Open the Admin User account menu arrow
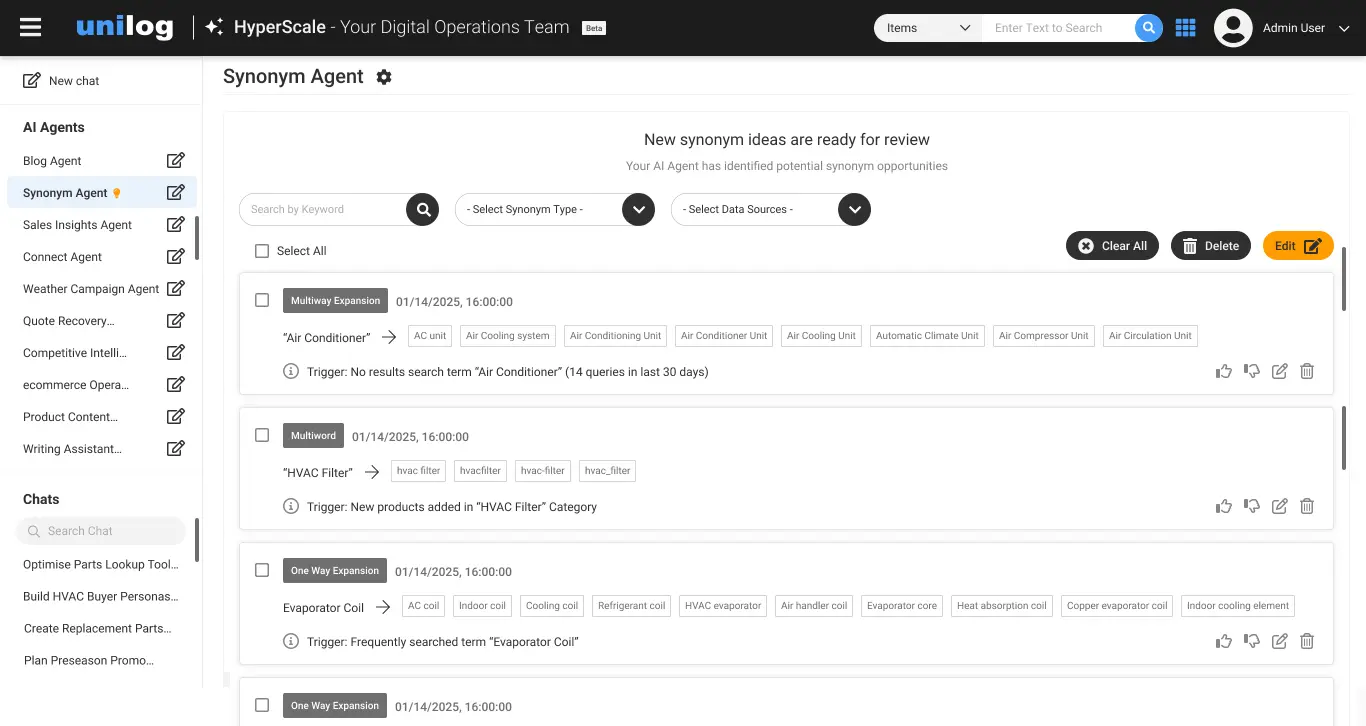 pos(1345,28)
